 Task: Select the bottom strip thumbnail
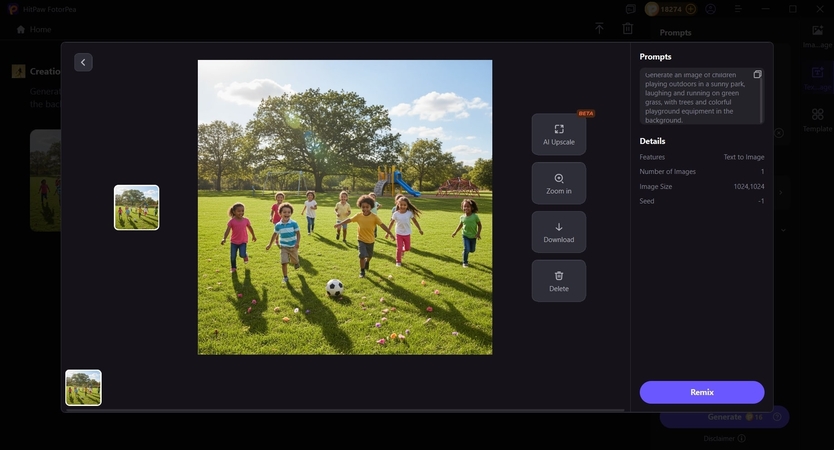pyautogui.click(x=84, y=388)
